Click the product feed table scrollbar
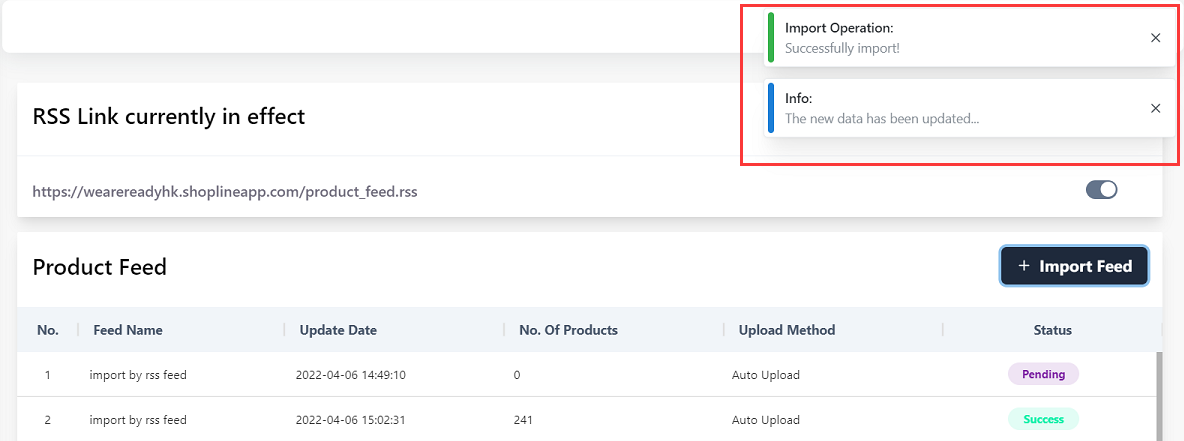The image size is (1184, 441). [x=1159, y=395]
